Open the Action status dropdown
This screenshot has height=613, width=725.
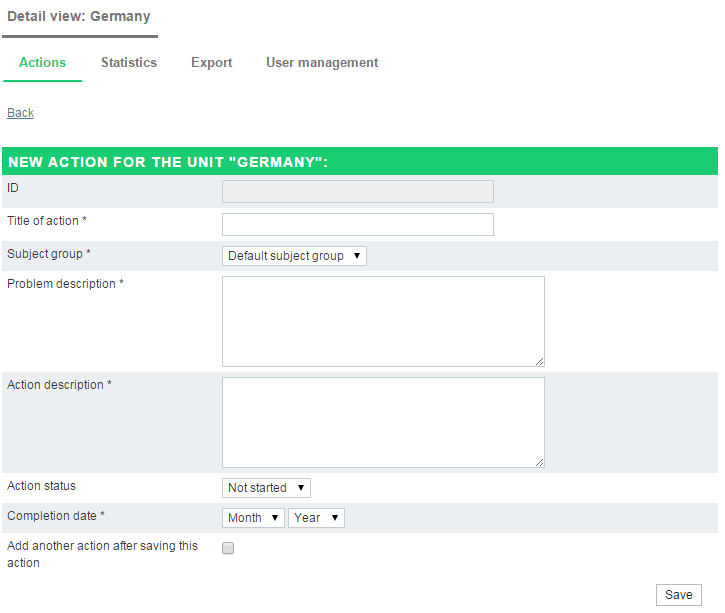pos(266,488)
